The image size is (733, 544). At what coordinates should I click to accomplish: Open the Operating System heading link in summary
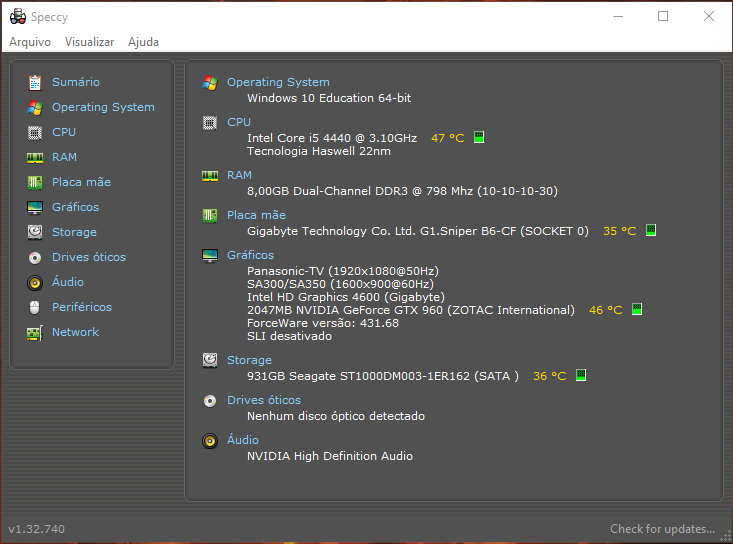278,82
